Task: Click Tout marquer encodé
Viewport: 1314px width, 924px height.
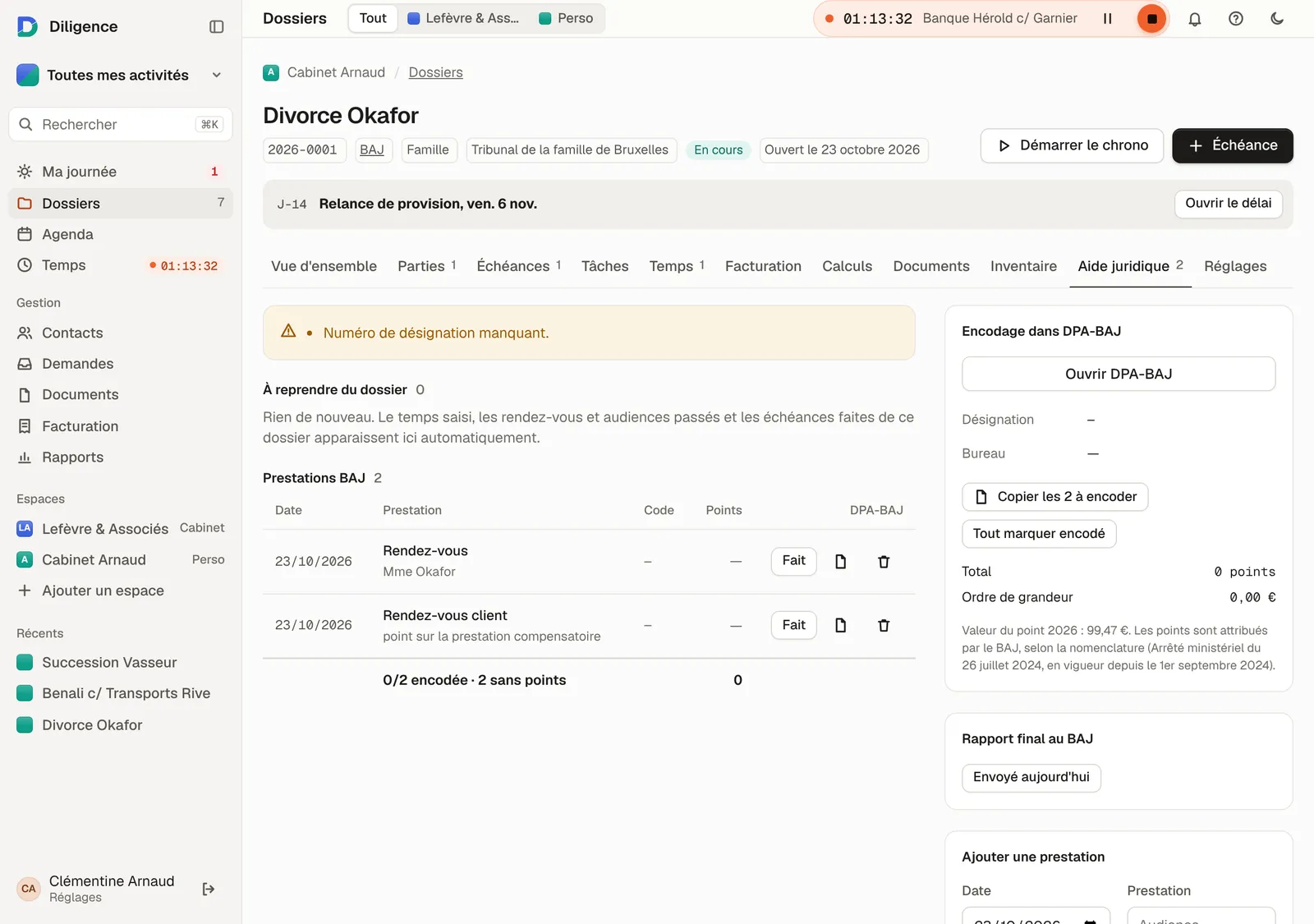Action: pyautogui.click(x=1039, y=534)
